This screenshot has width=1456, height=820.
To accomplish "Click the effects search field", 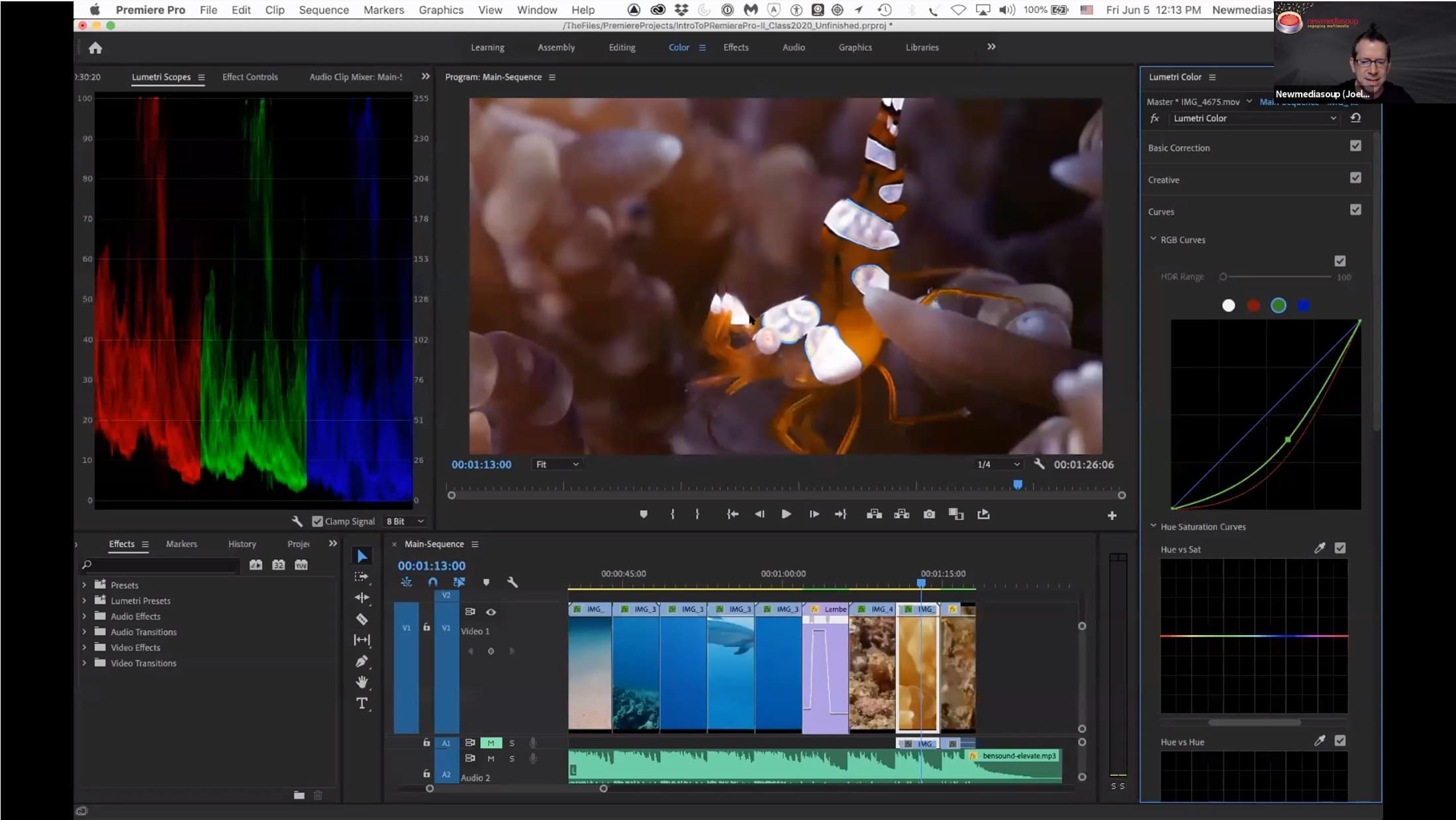I will (160, 565).
